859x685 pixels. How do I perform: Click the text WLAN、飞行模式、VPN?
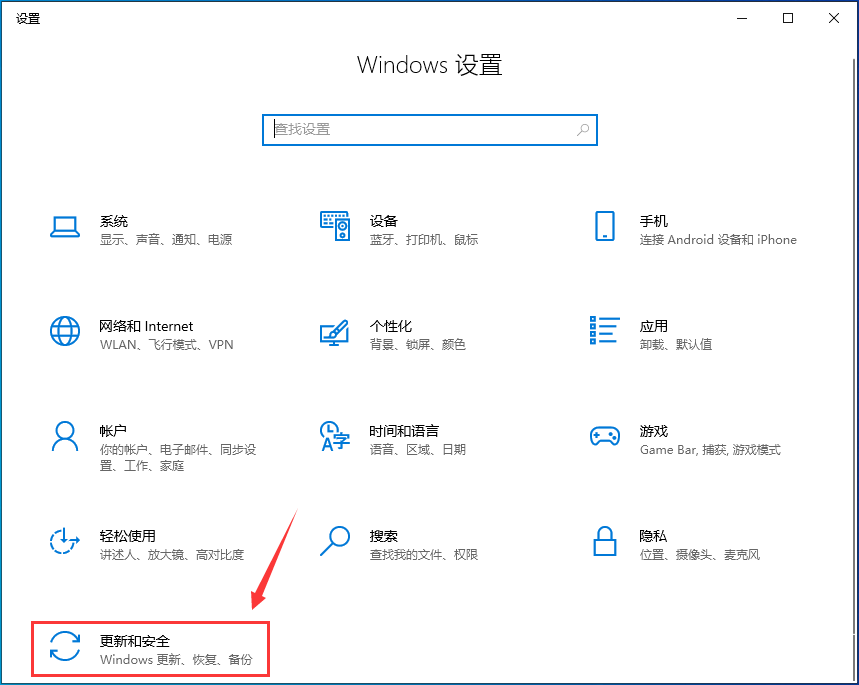(167, 345)
